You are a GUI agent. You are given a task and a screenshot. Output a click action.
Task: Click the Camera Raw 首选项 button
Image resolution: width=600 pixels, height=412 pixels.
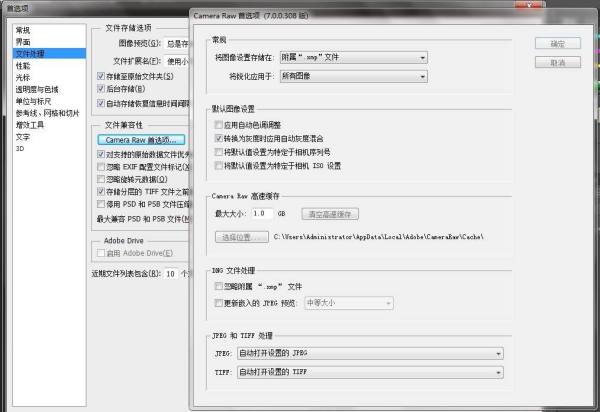tap(141, 140)
